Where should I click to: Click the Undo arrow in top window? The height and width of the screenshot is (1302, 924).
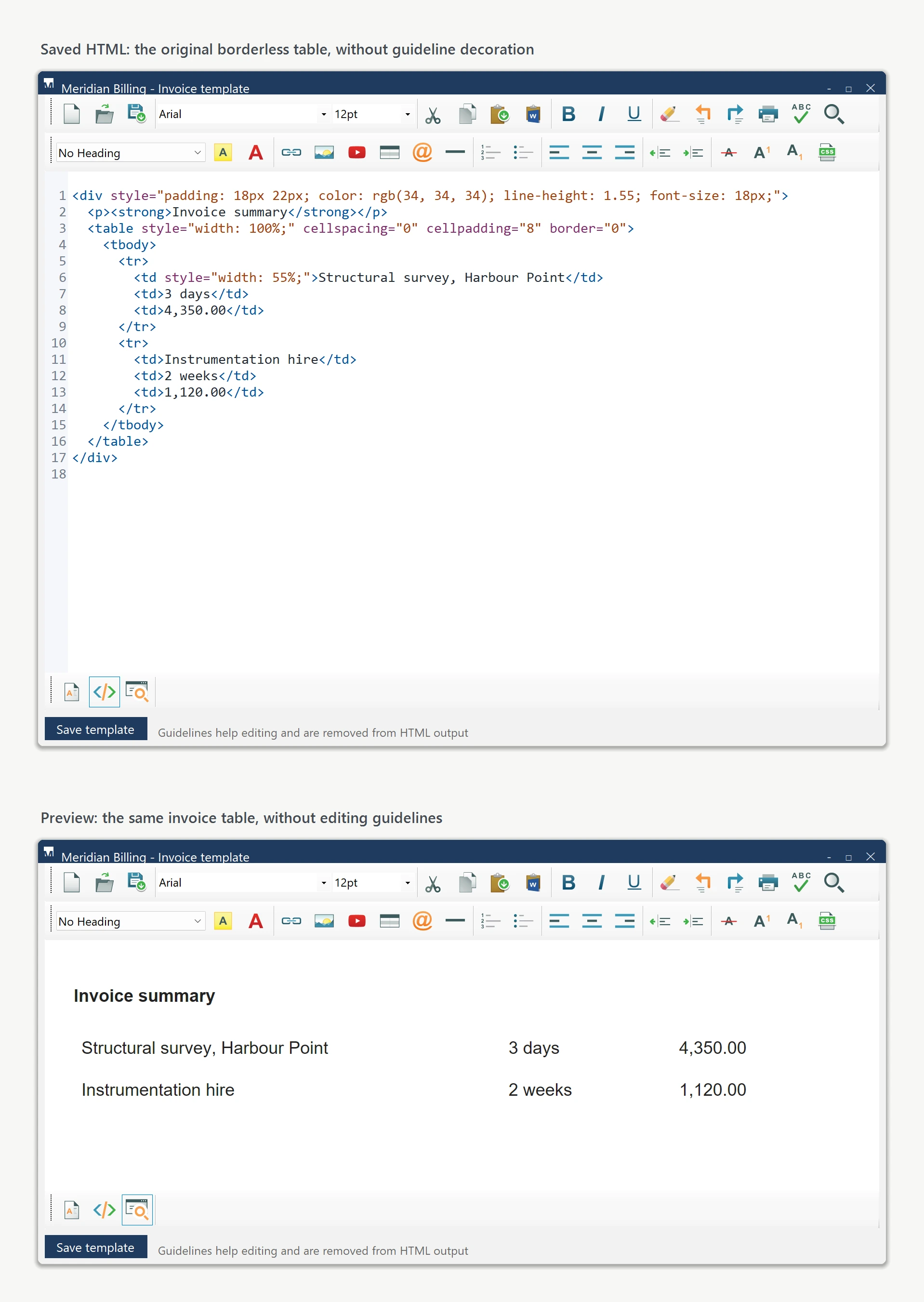pos(703,114)
